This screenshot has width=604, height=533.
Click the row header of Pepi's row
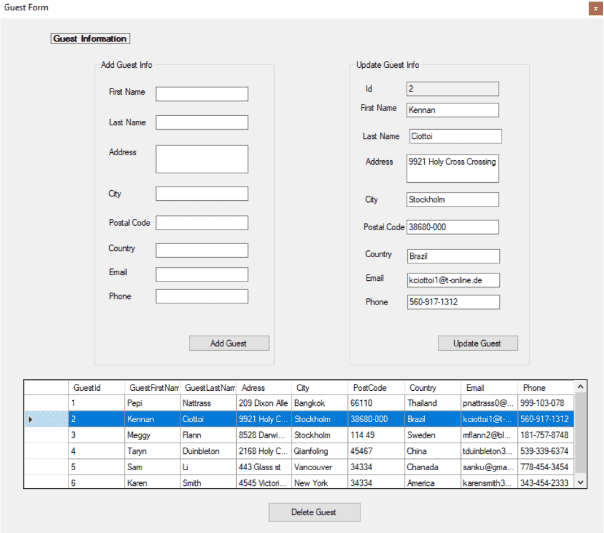coord(46,403)
